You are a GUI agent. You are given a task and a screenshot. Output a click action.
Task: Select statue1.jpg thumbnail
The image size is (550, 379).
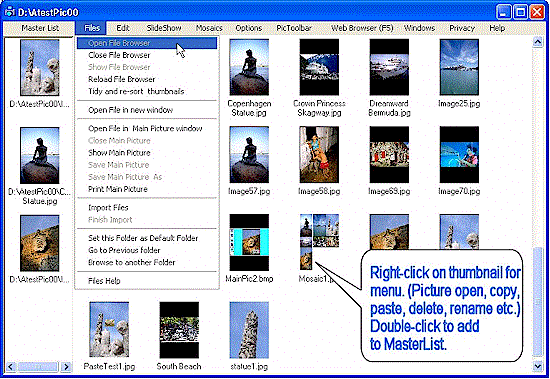[249, 330]
